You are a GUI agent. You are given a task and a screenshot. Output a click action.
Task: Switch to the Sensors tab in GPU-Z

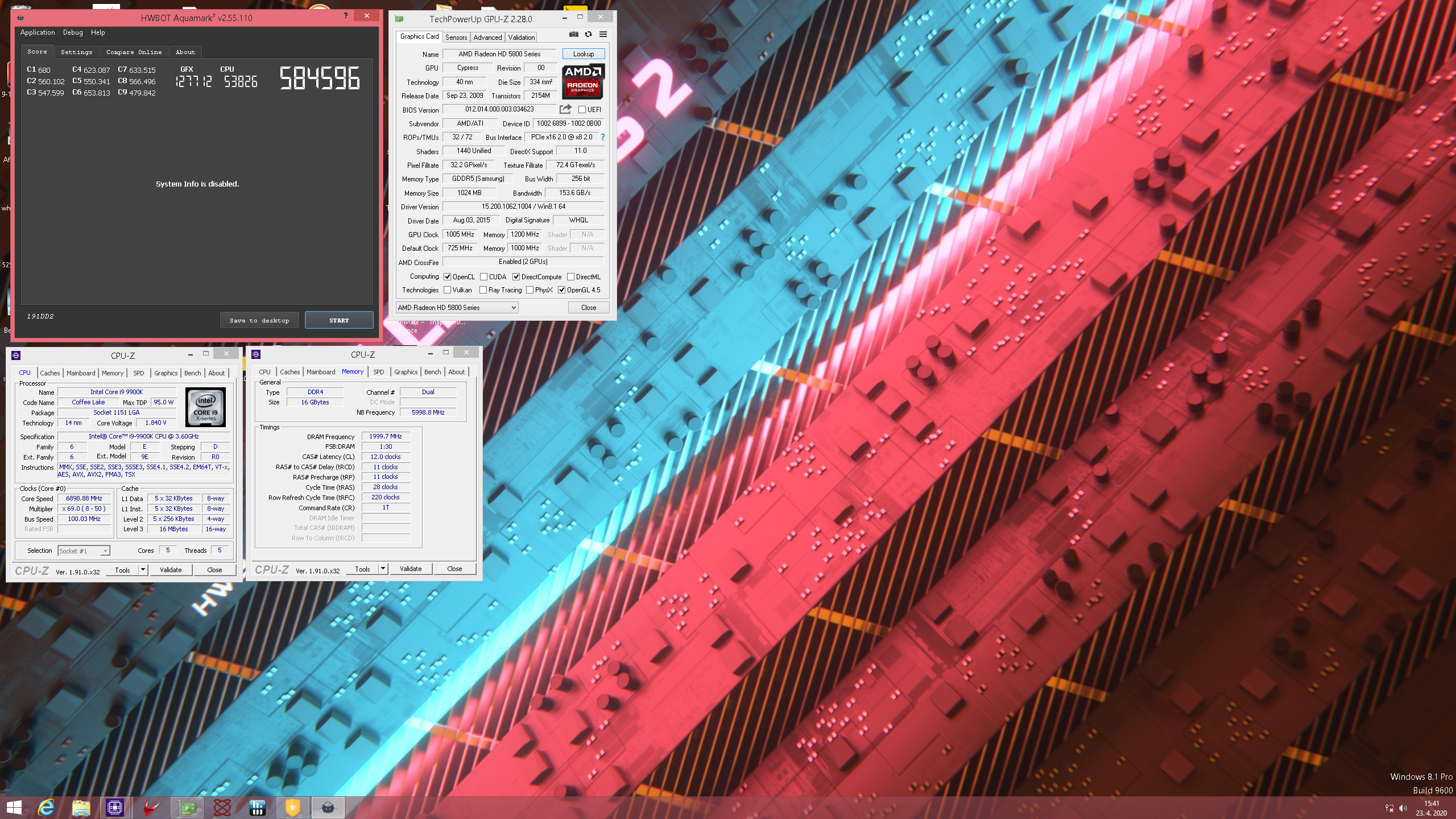(x=456, y=38)
